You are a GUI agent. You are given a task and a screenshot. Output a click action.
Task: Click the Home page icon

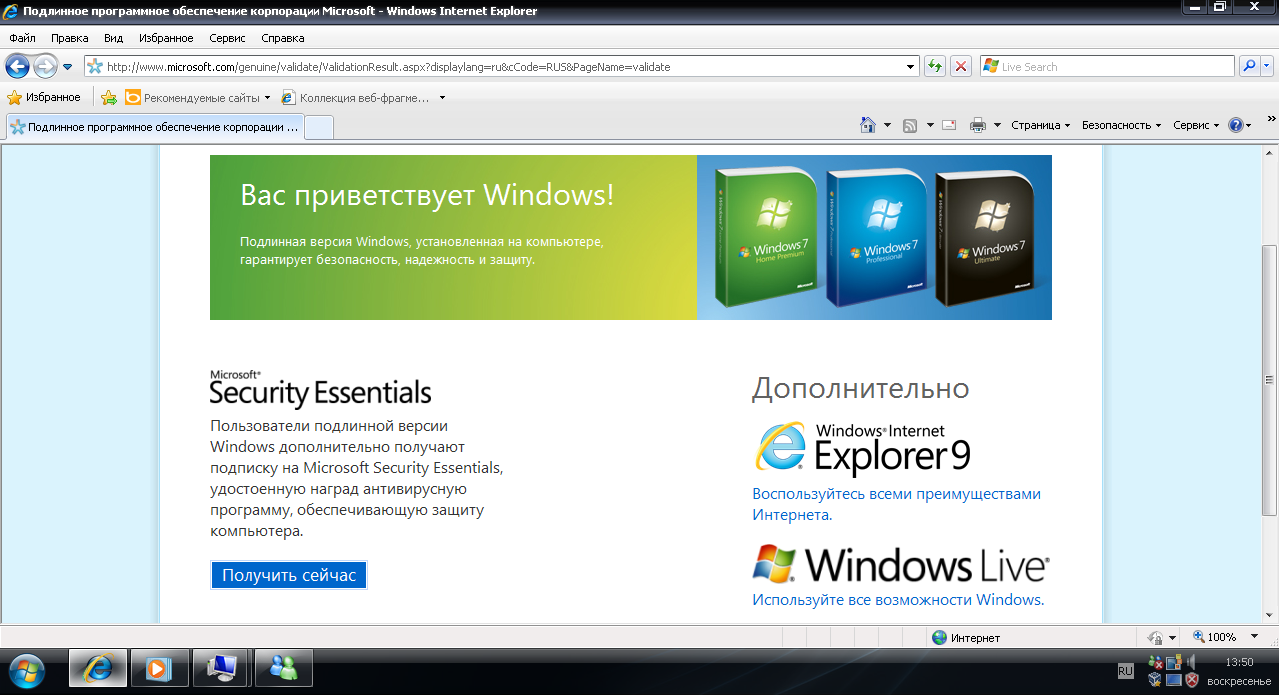868,125
